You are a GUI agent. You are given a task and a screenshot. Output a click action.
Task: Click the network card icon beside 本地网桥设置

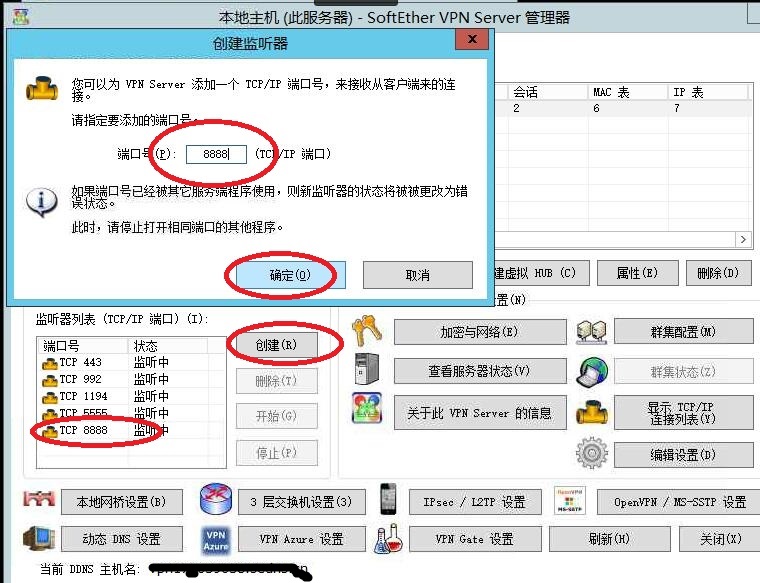click(x=37, y=500)
